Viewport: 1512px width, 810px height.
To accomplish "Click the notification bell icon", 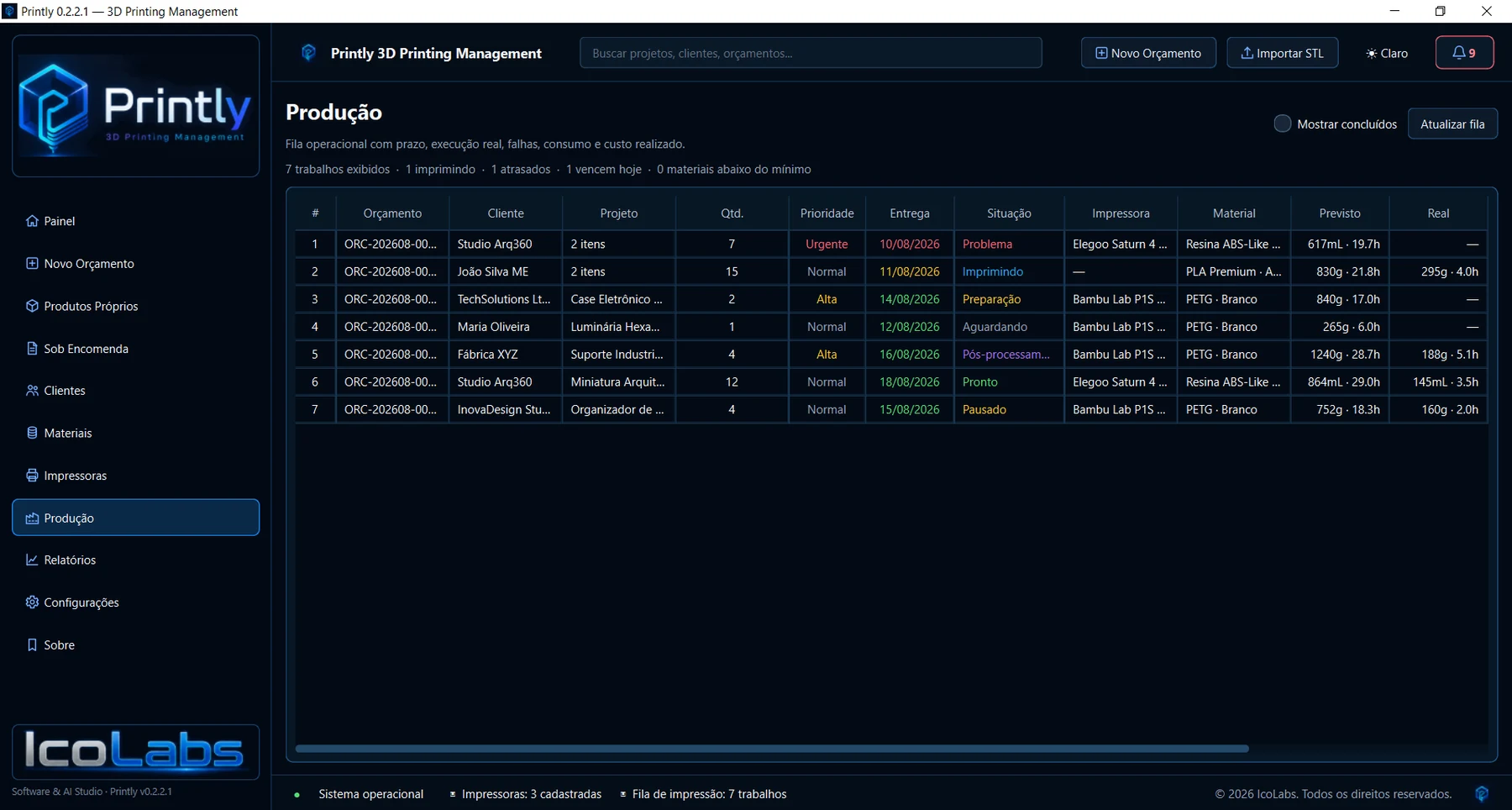I will 1459,52.
